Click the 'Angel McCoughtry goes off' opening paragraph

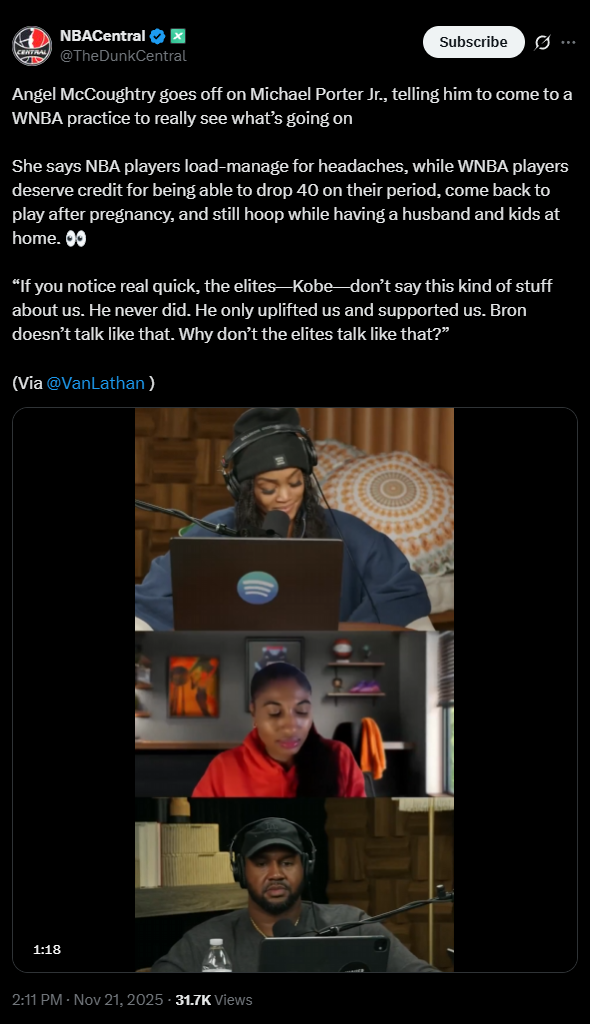292,106
